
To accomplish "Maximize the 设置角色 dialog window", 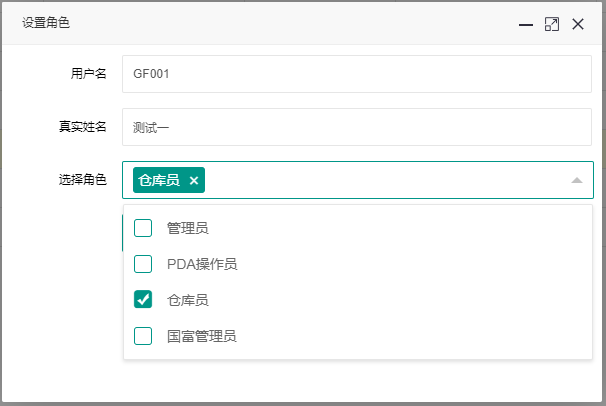I will tap(552, 24).
